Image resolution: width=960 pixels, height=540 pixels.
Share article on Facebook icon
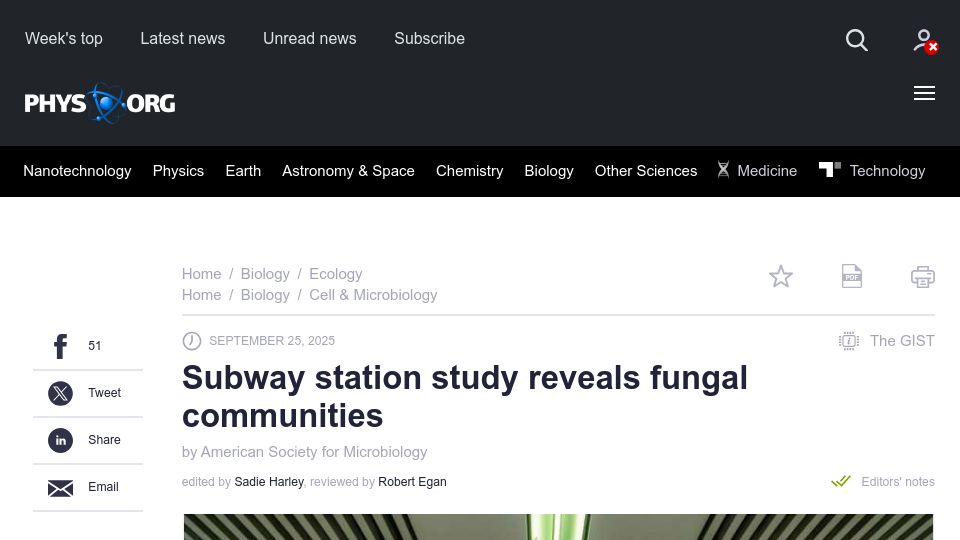(61, 347)
